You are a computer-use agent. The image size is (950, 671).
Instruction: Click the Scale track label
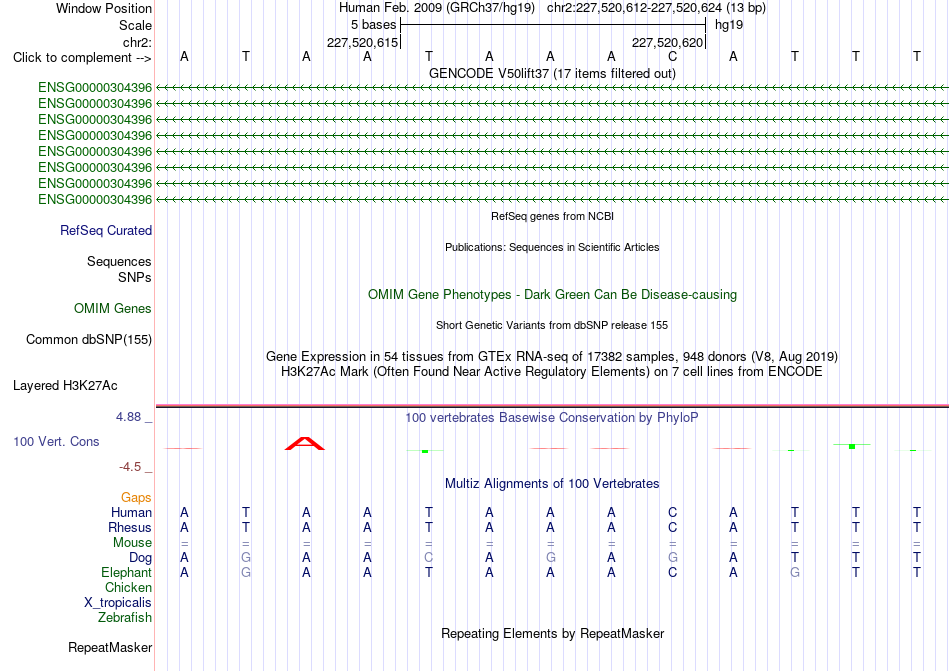(135, 25)
